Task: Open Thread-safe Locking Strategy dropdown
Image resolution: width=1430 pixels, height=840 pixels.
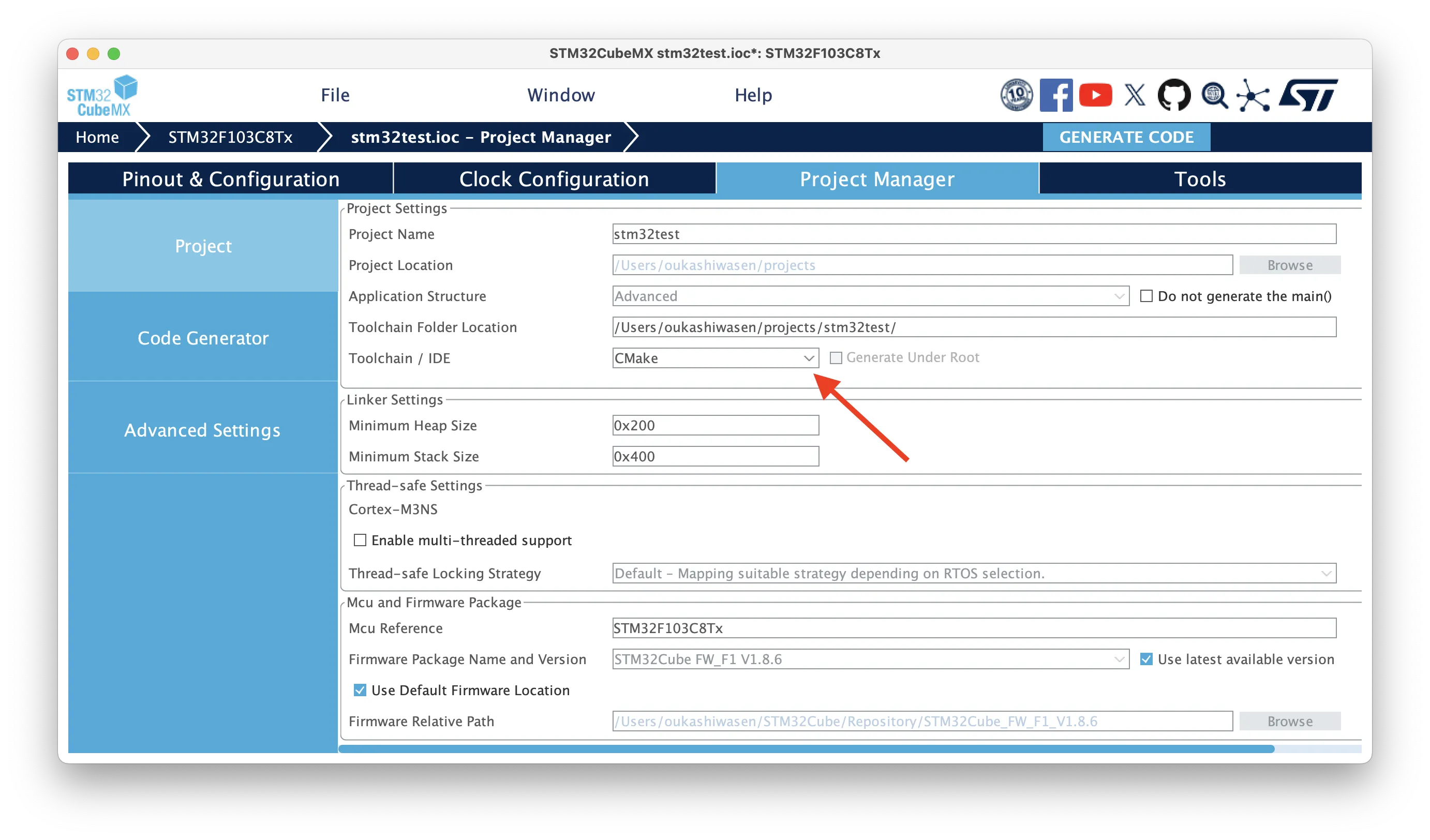Action: [x=974, y=574]
